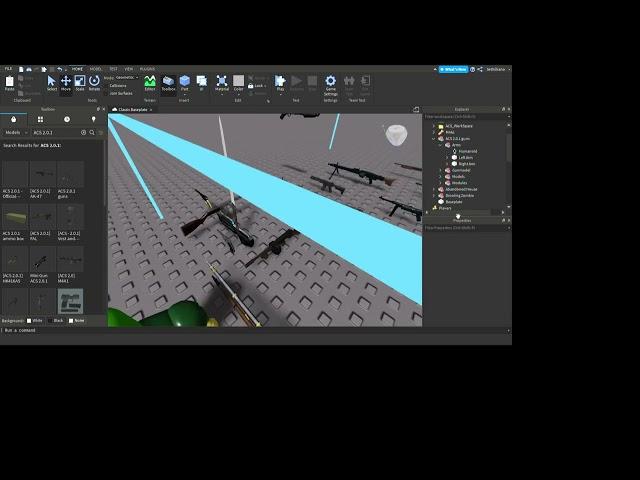
Task: Click the Play test button
Action: coord(280,83)
